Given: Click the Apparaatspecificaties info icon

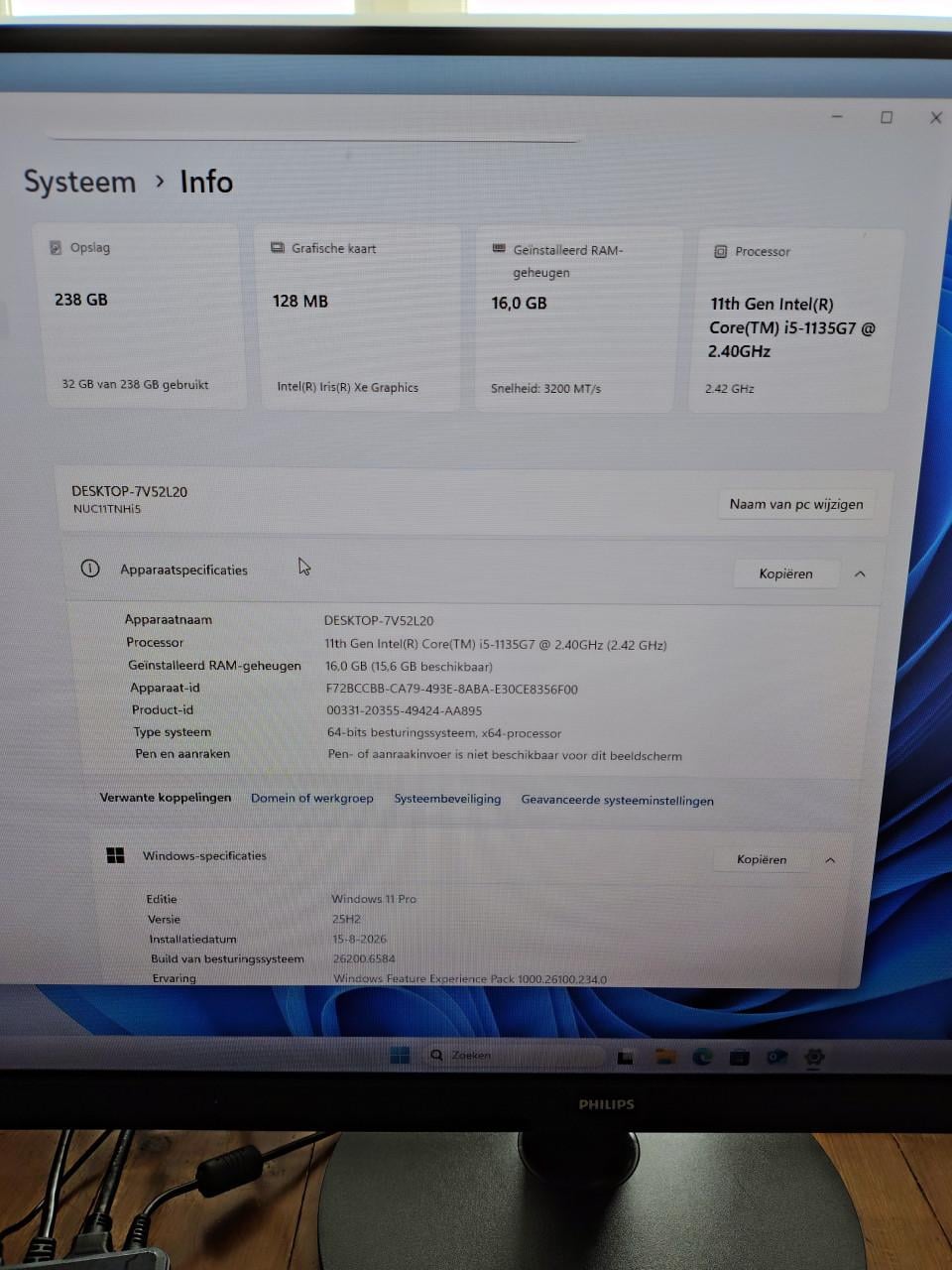Looking at the screenshot, I should coord(90,569).
